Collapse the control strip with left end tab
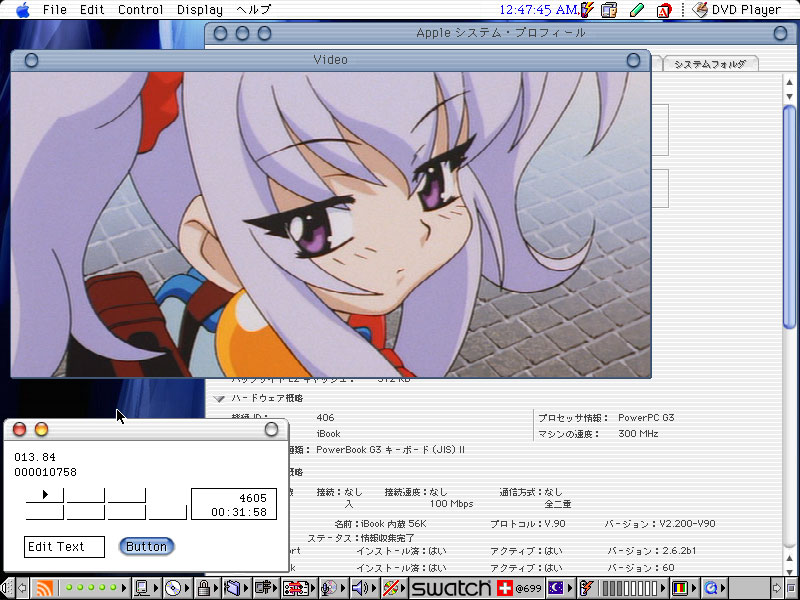This screenshot has width=800, height=600. pos(7,588)
